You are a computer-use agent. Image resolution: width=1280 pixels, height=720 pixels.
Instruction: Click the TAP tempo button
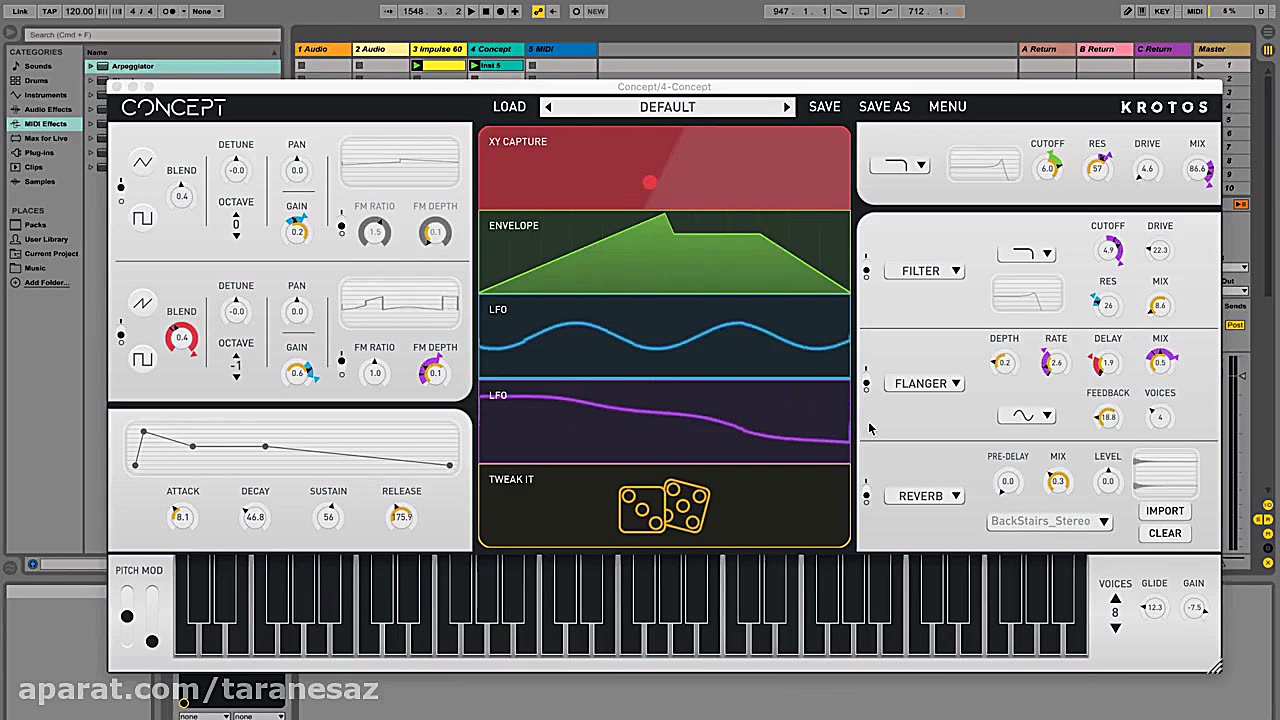(49, 11)
